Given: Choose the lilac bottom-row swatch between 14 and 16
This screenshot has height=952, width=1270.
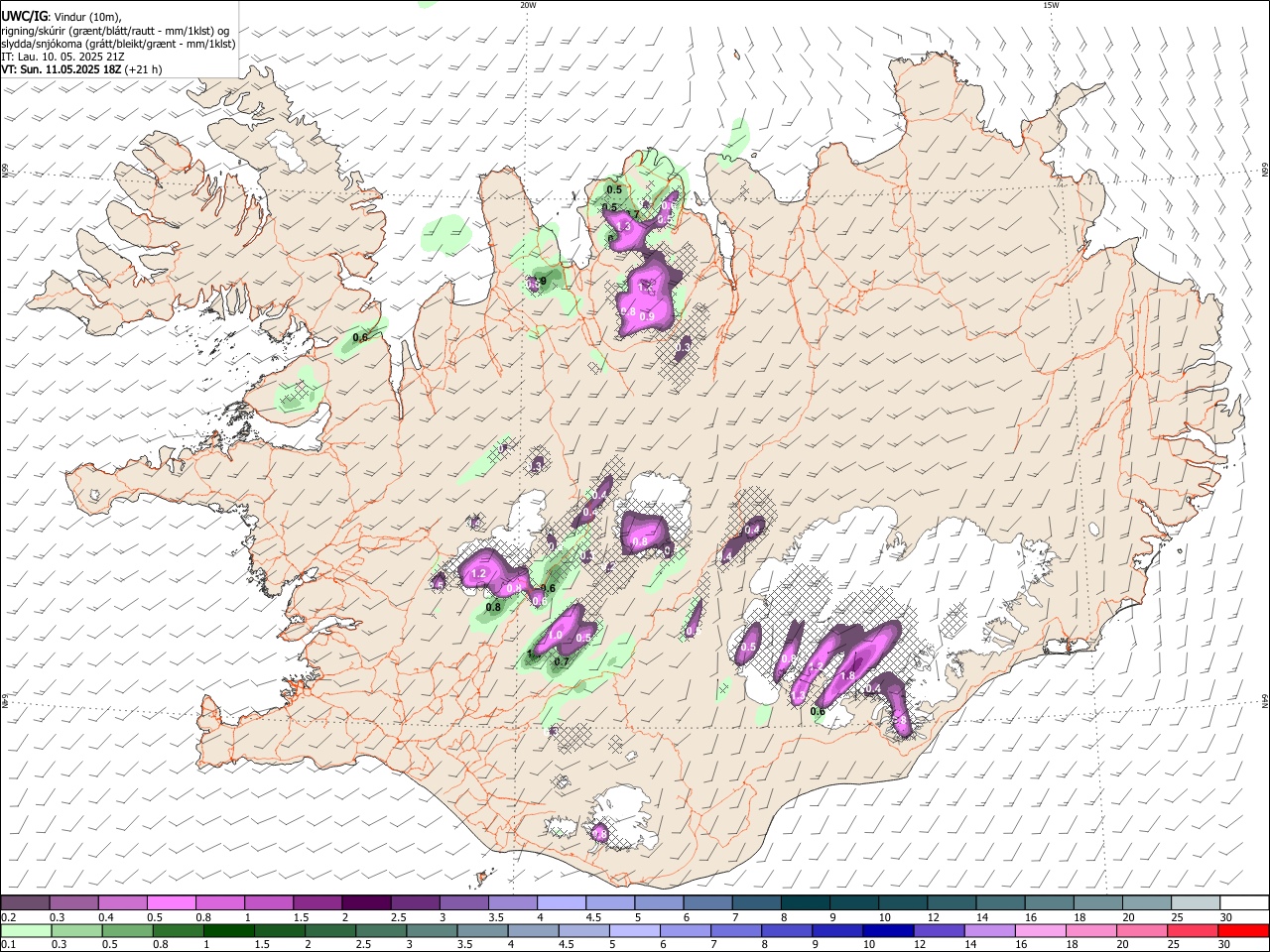Looking at the screenshot, I should (988, 931).
